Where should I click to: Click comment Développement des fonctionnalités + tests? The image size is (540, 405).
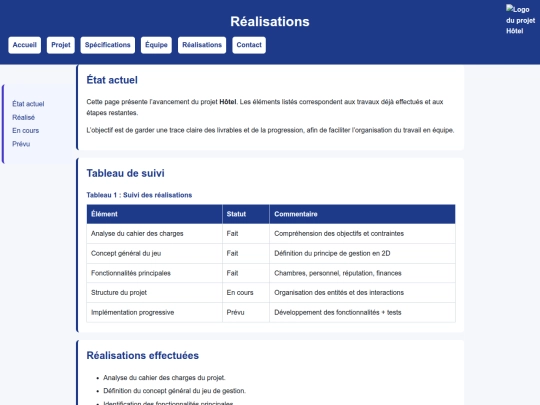362,312
